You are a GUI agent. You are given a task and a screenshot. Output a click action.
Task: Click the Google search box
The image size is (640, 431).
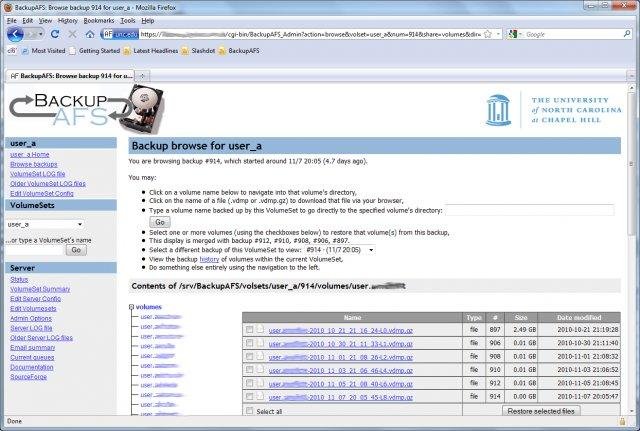[573, 34]
